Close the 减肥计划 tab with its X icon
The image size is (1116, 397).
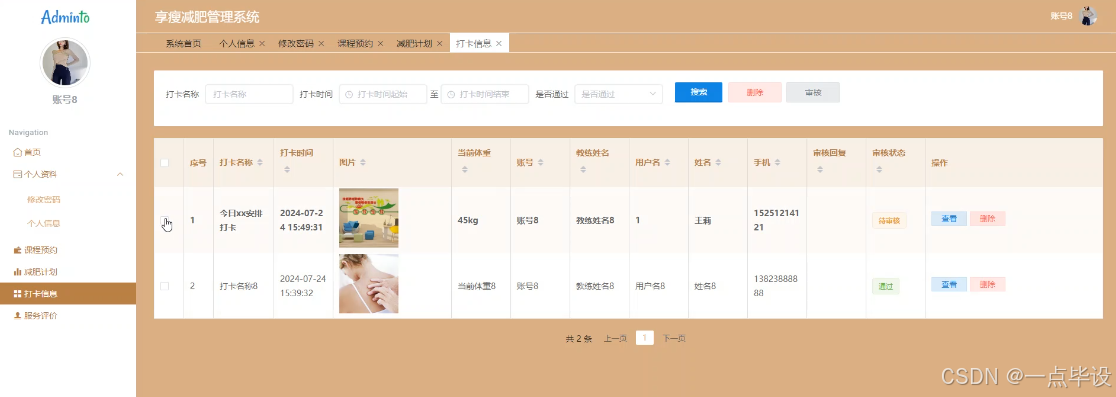pyautogui.click(x=440, y=43)
